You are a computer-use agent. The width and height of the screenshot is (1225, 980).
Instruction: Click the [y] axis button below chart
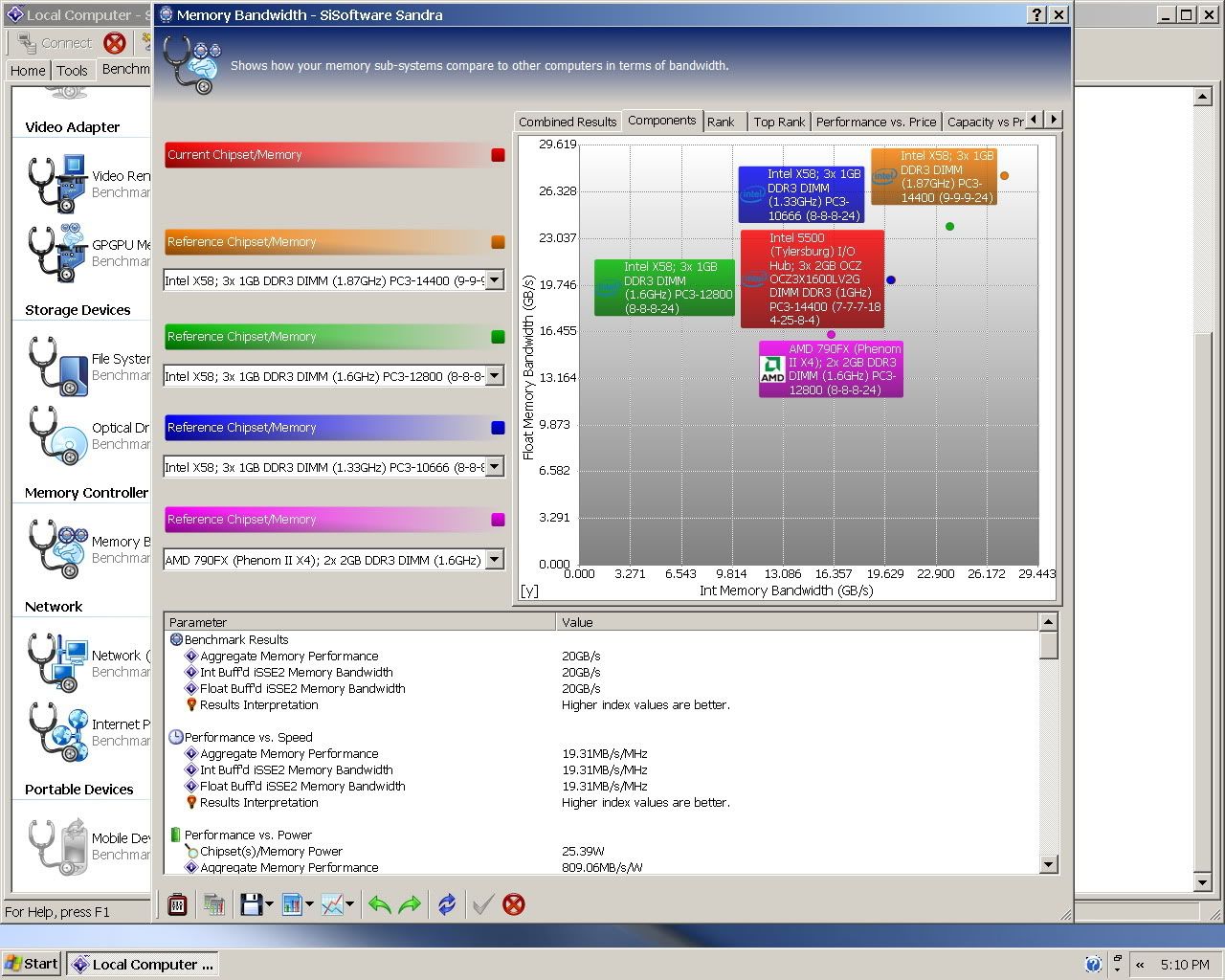pyautogui.click(x=529, y=590)
